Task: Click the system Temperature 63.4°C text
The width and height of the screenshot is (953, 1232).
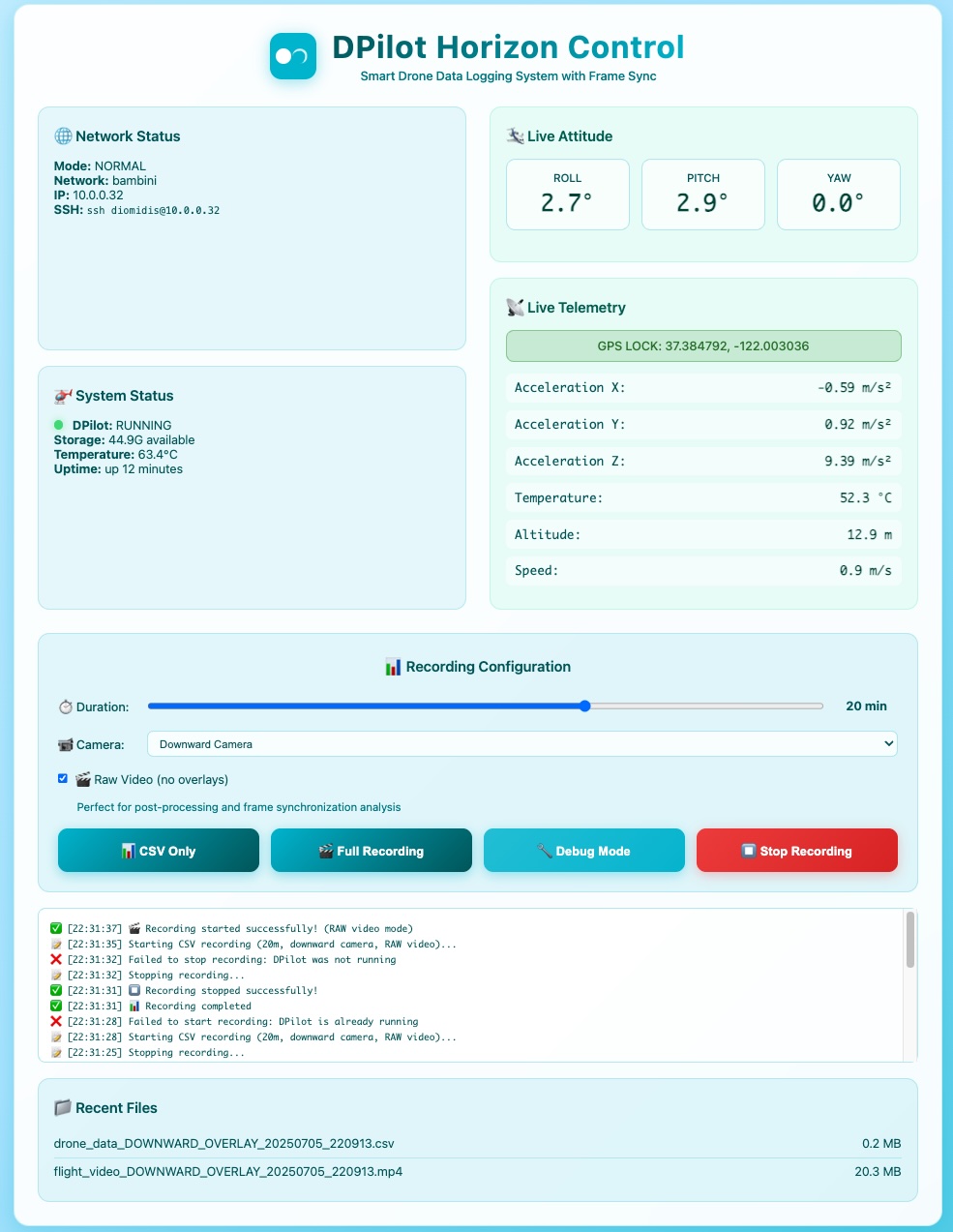Action: coord(116,455)
